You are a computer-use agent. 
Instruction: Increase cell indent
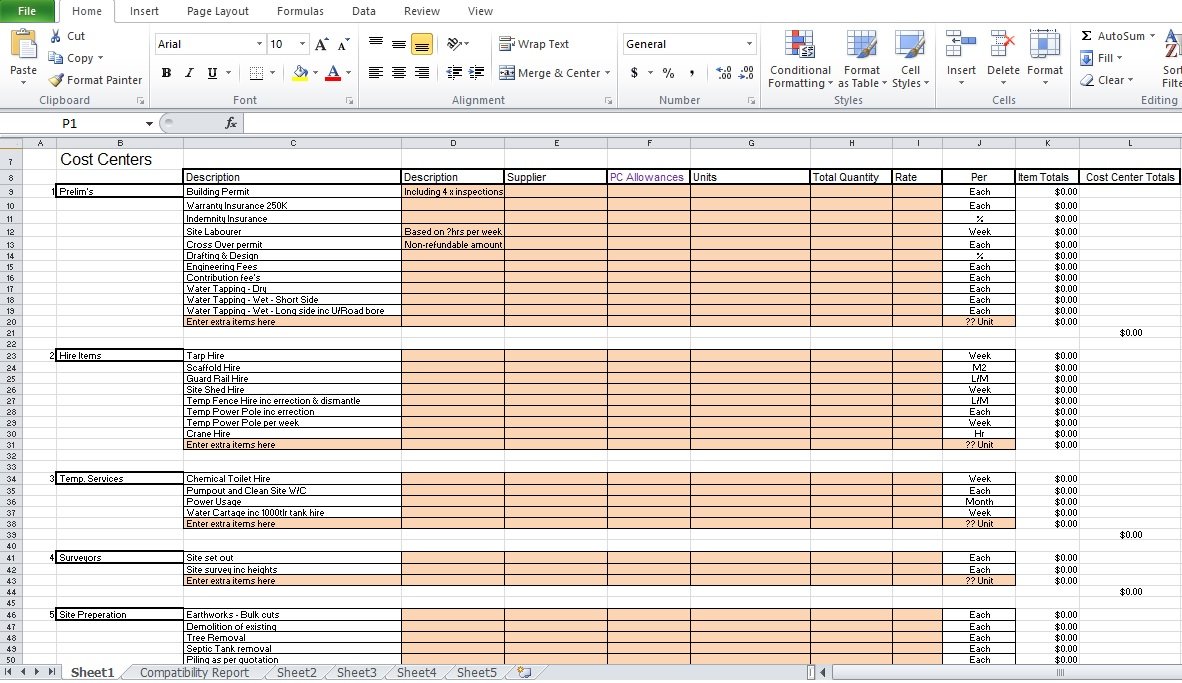pyautogui.click(x=476, y=73)
